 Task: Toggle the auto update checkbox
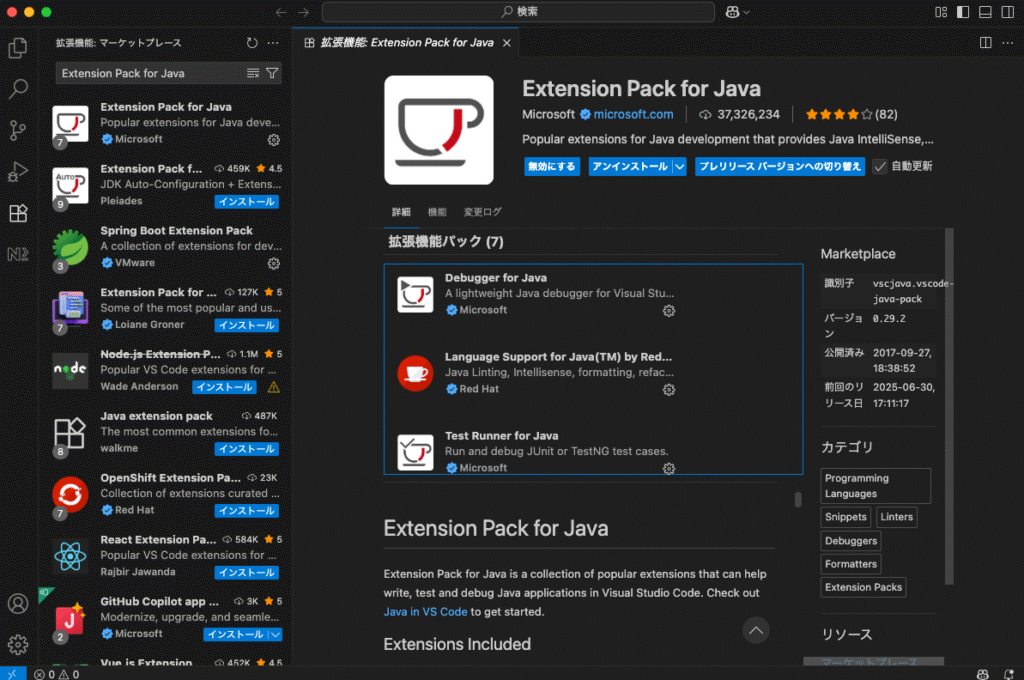pyautogui.click(x=880, y=167)
